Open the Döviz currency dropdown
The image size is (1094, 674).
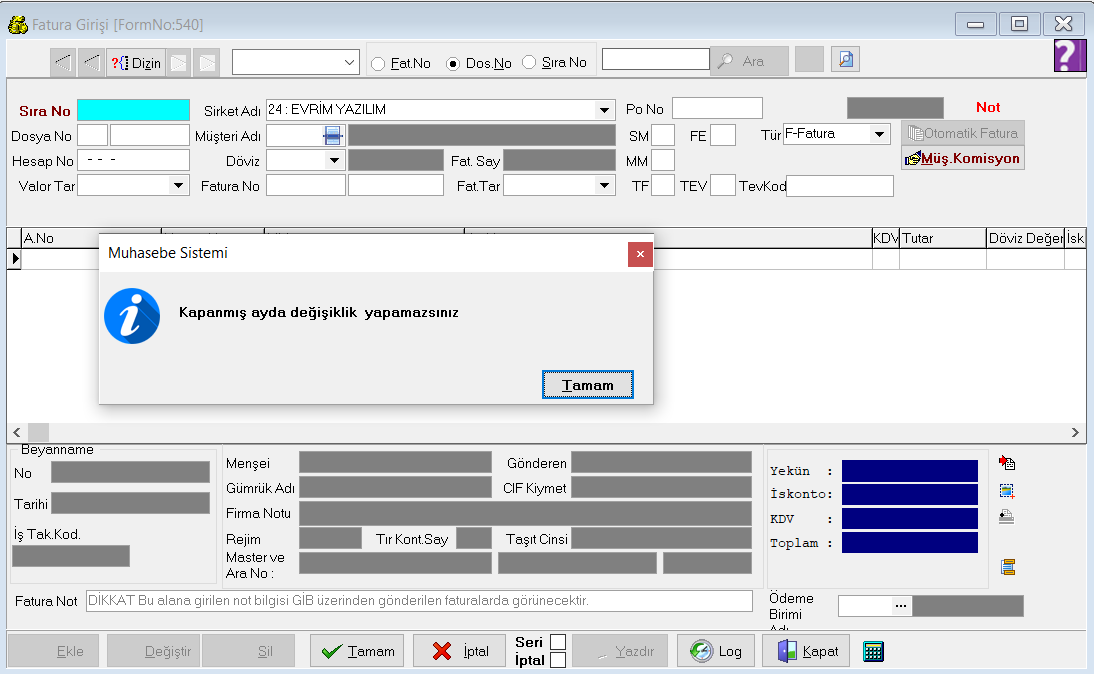[x=335, y=160]
